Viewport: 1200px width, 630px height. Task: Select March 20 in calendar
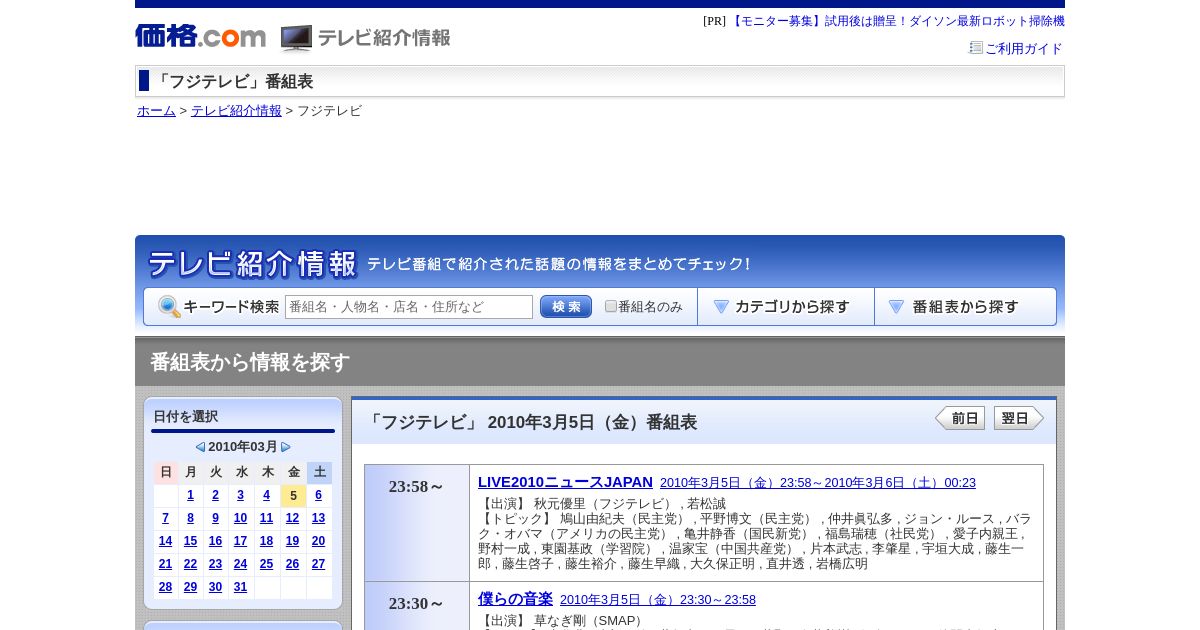pos(319,541)
